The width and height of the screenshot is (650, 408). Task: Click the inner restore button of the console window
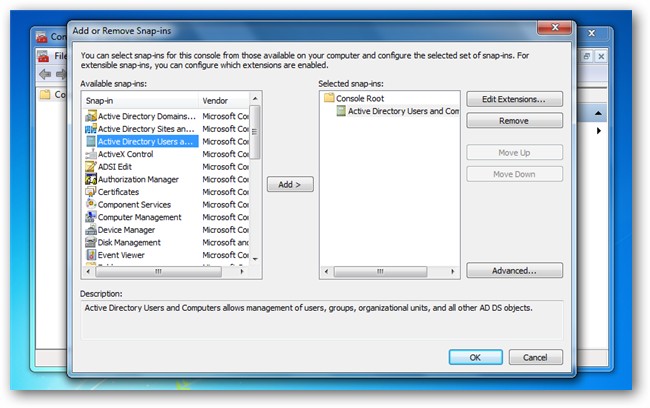[587, 56]
